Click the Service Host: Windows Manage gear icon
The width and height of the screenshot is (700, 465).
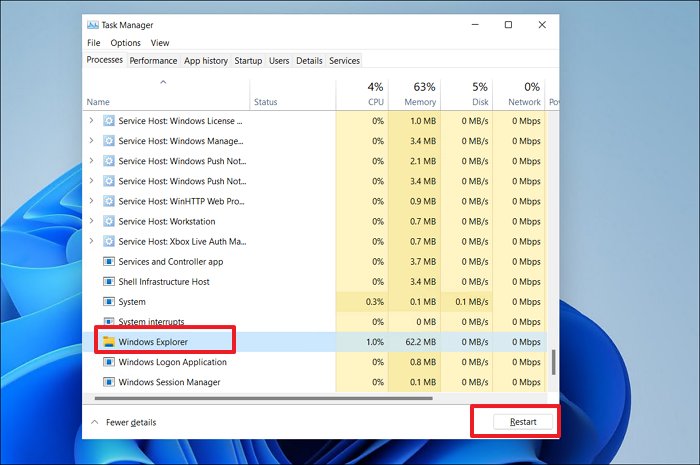click(108, 141)
